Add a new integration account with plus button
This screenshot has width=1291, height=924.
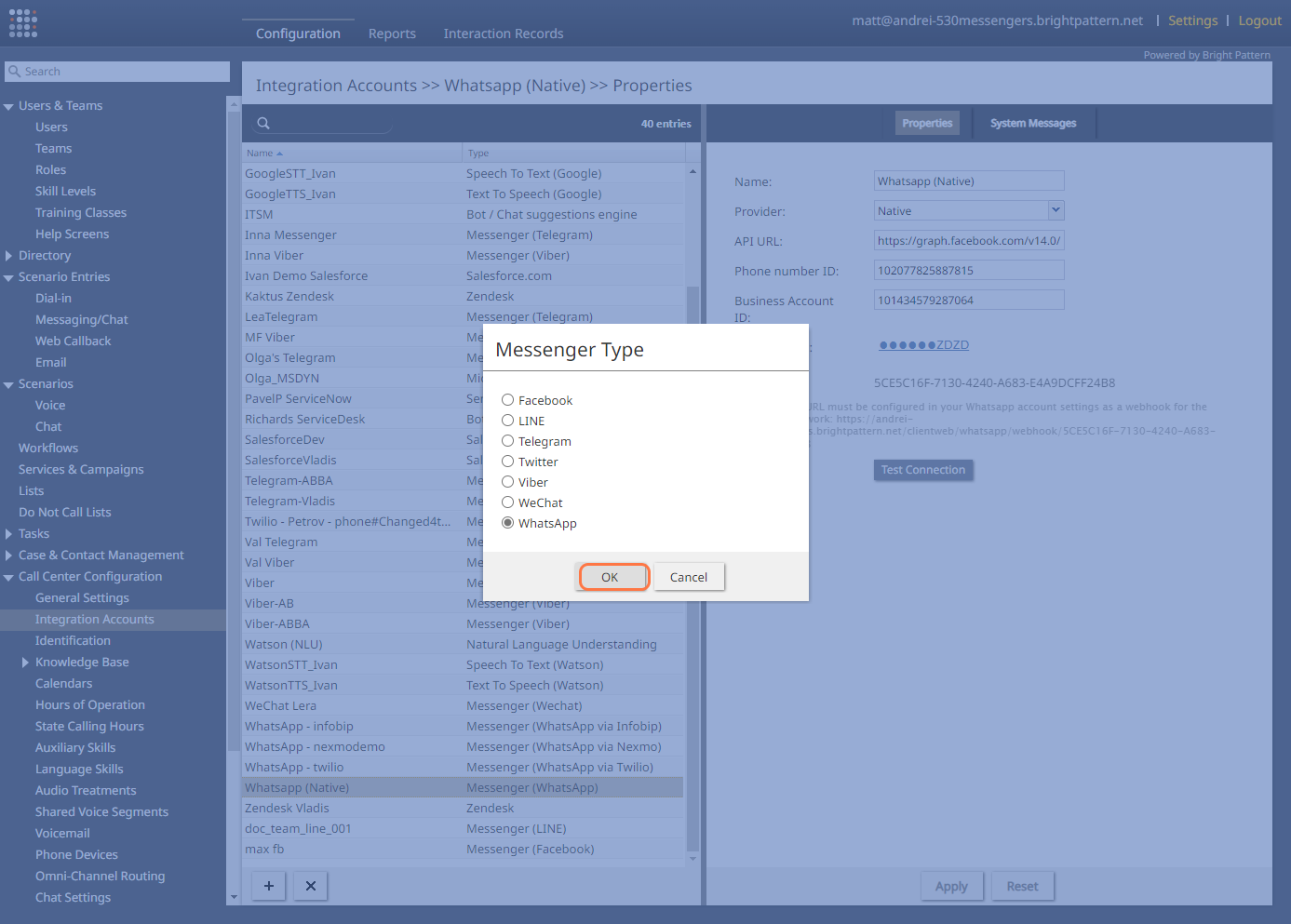click(269, 886)
